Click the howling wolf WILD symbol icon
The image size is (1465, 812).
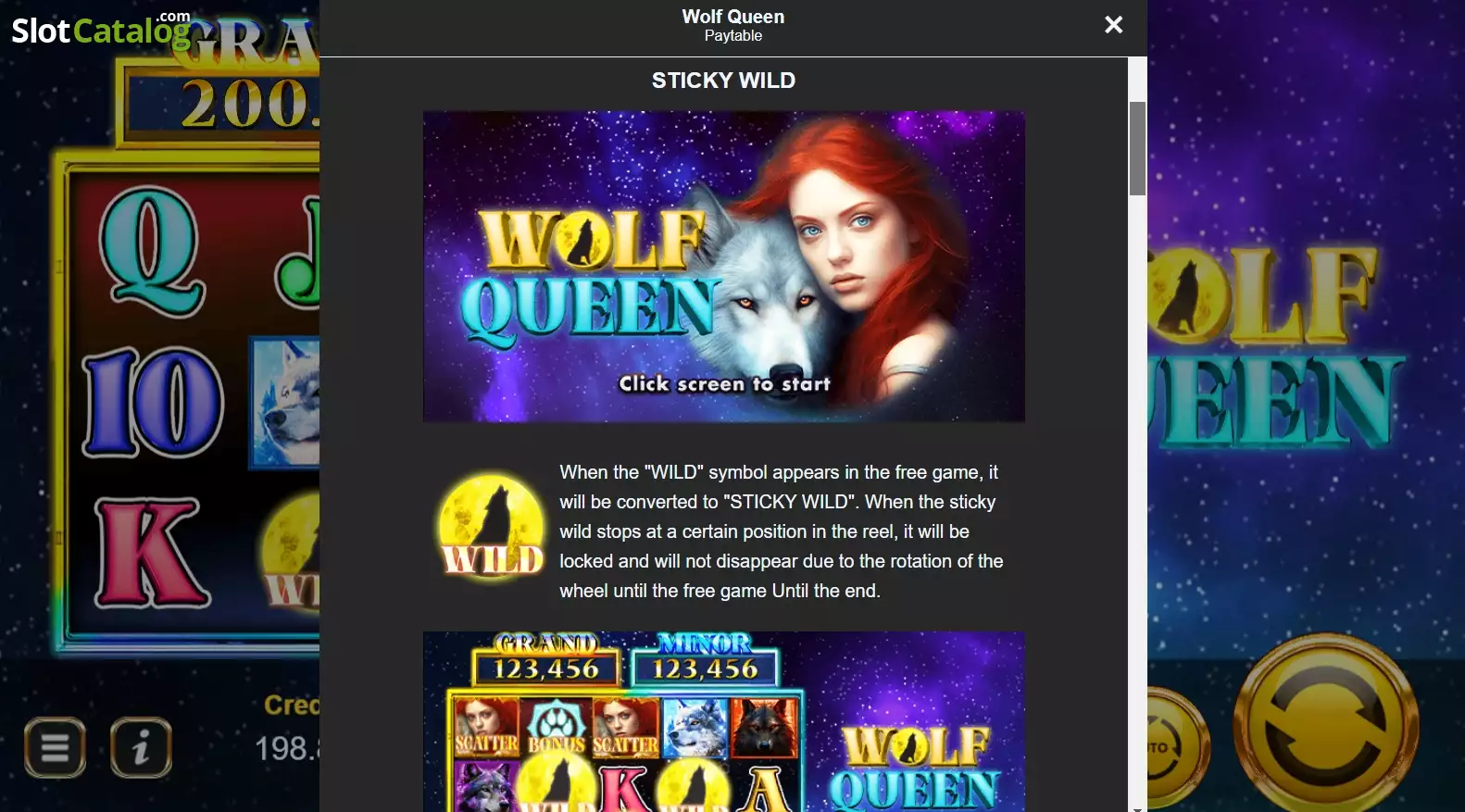[492, 528]
